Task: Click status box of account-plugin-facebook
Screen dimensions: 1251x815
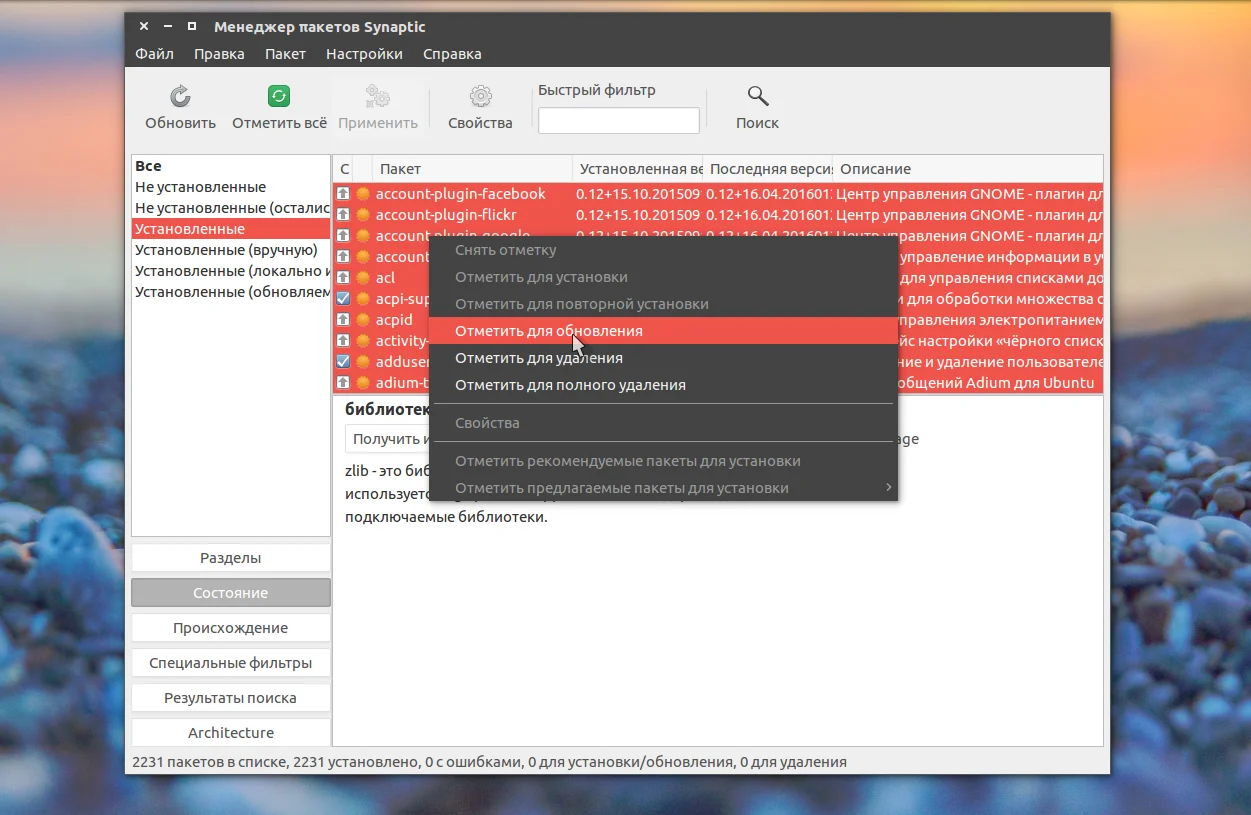Action: [x=343, y=193]
